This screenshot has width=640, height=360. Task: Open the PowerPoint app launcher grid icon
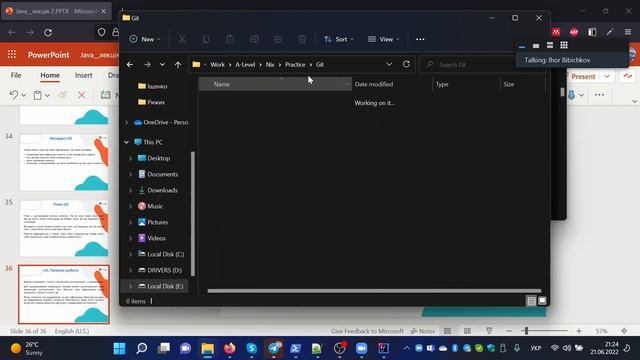[x=12, y=54]
